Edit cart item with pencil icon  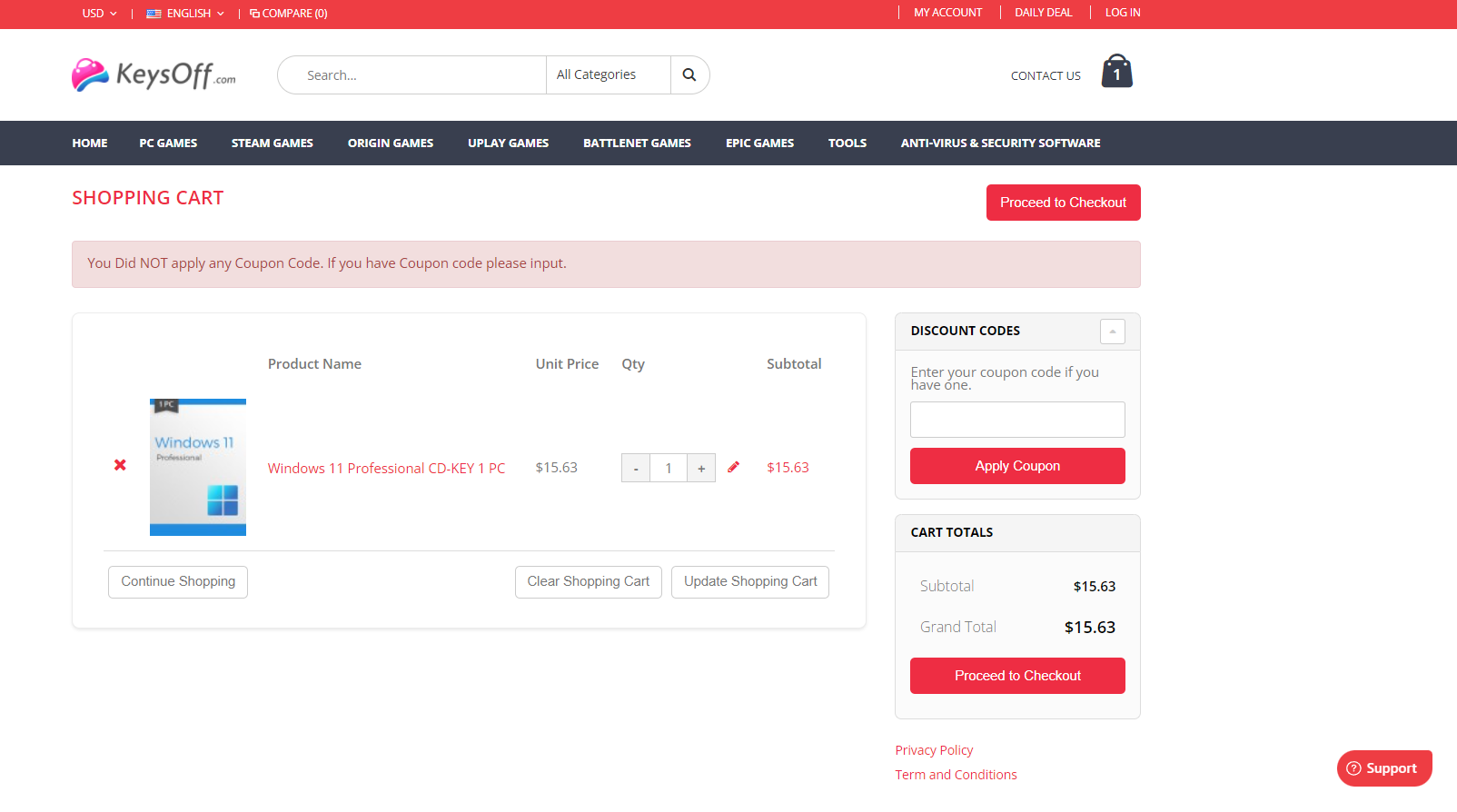[x=733, y=467]
